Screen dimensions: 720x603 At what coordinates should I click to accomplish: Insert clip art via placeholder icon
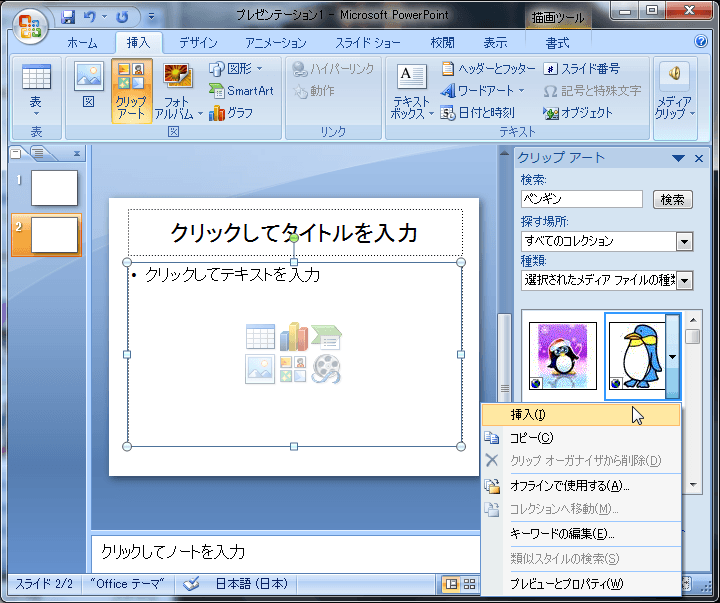point(293,369)
